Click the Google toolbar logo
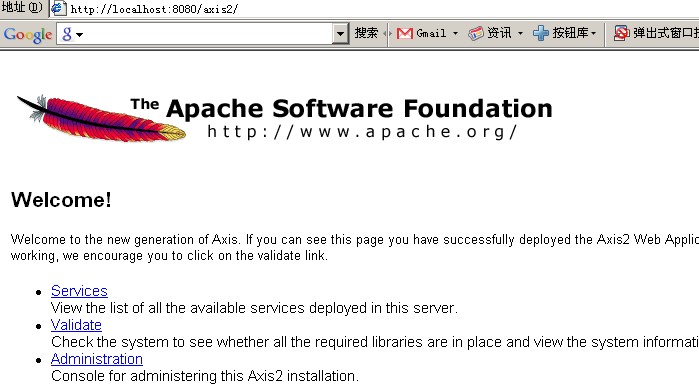 [x=28, y=34]
